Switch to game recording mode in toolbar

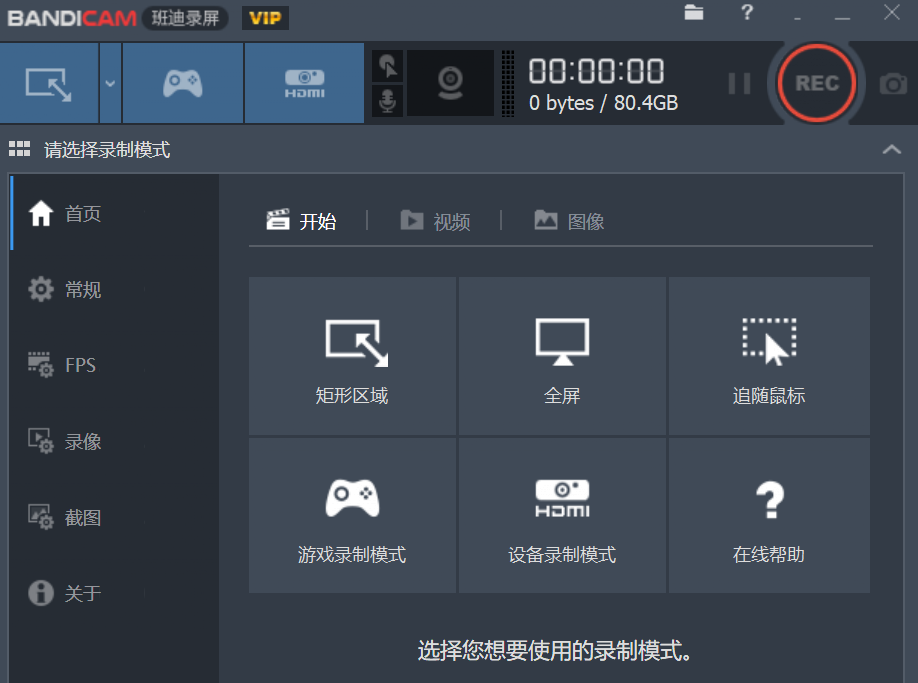pyautogui.click(x=183, y=83)
